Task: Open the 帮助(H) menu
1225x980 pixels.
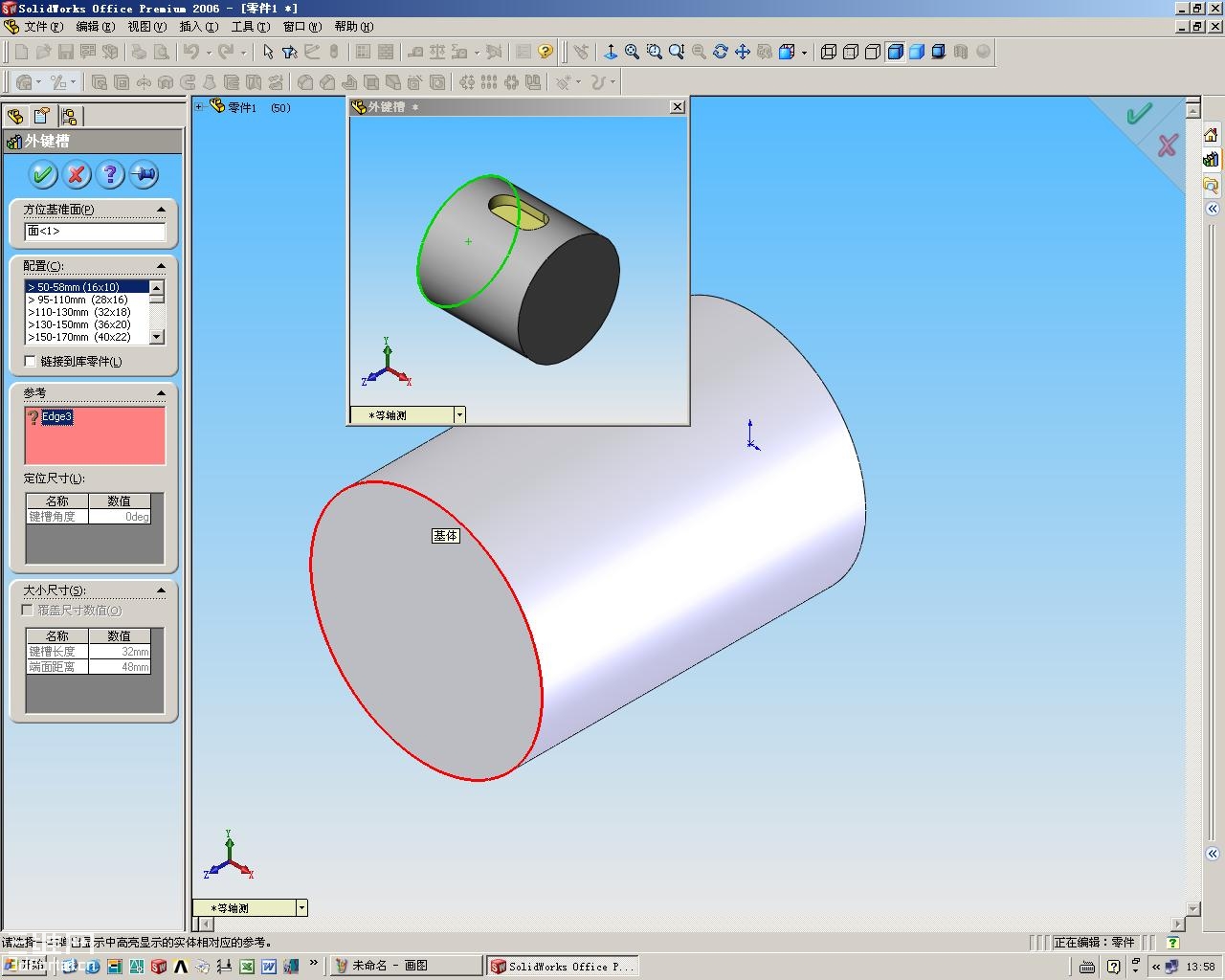Action: [354, 27]
